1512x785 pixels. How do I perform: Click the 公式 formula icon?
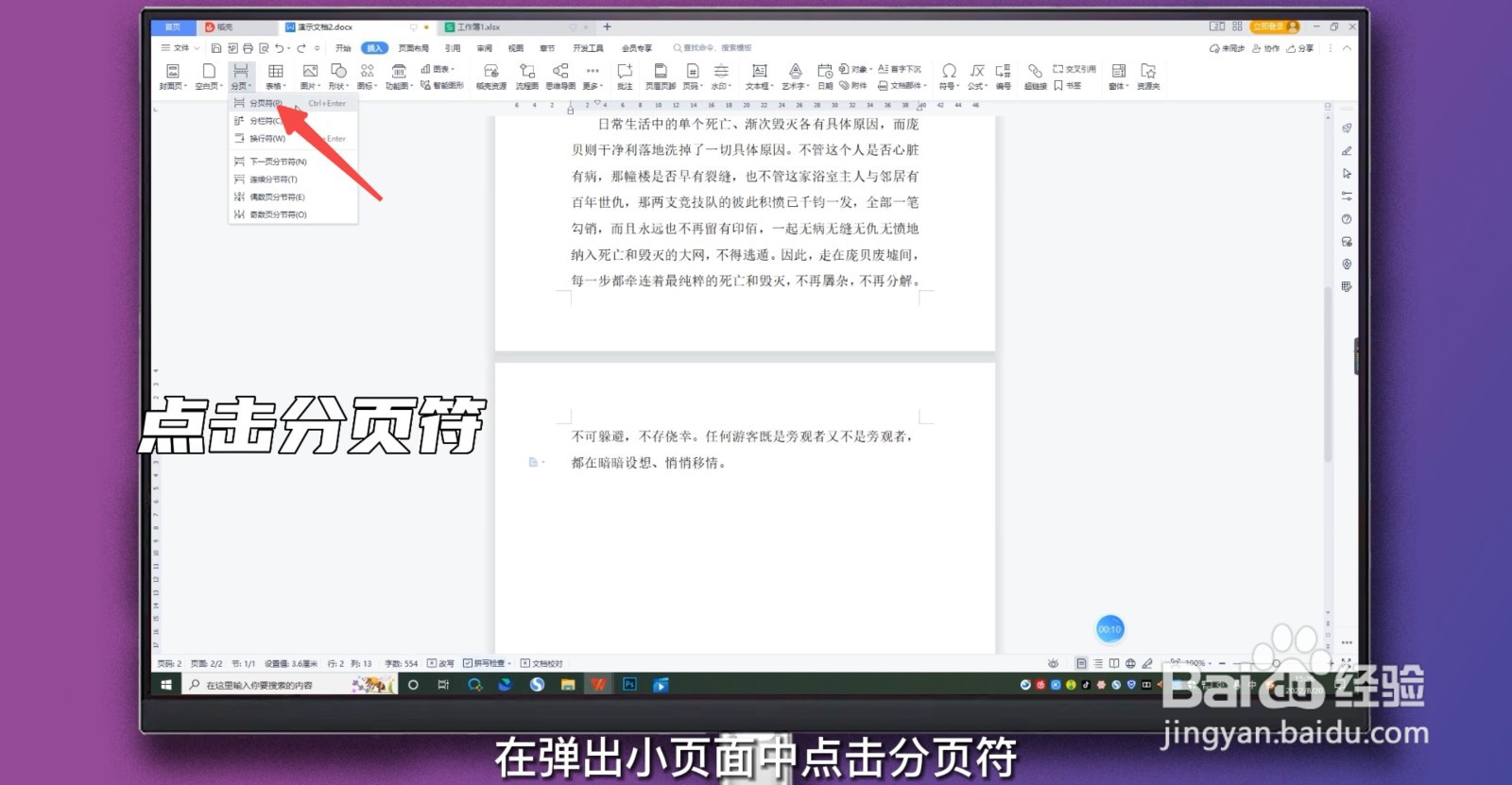(977, 77)
